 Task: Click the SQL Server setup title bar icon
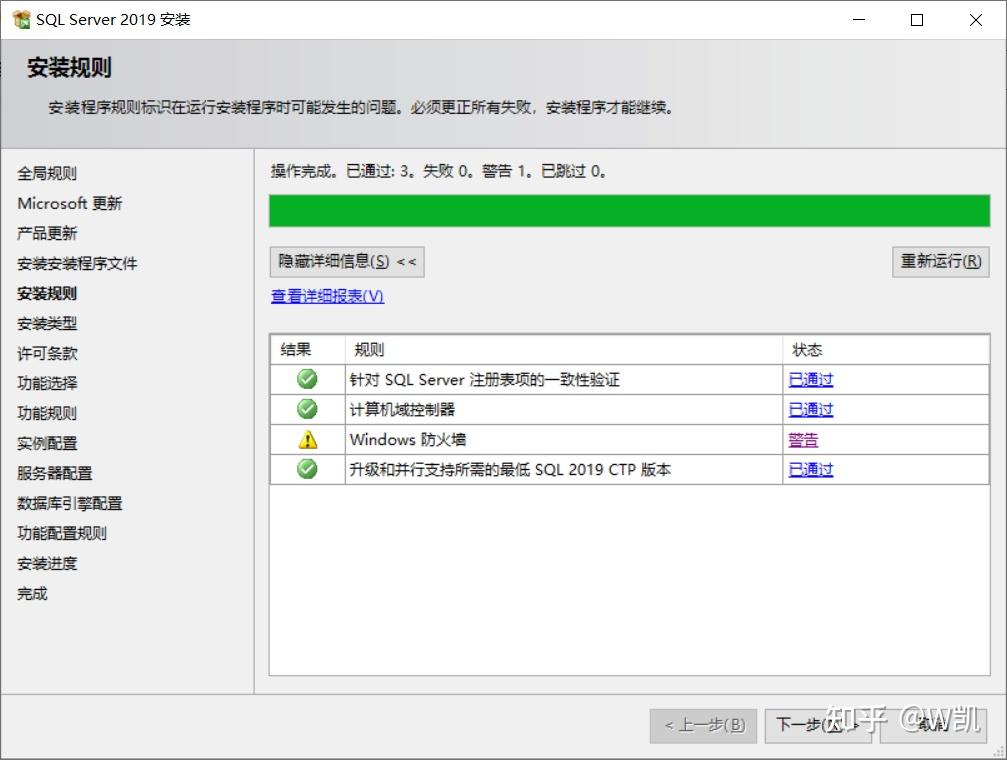click(21, 19)
